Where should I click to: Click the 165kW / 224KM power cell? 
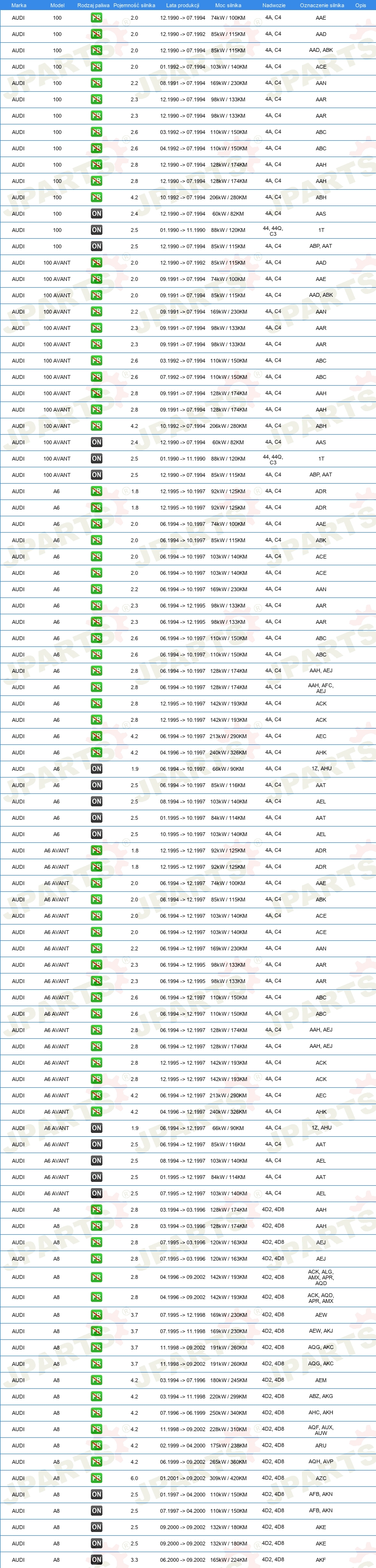coord(228,1561)
